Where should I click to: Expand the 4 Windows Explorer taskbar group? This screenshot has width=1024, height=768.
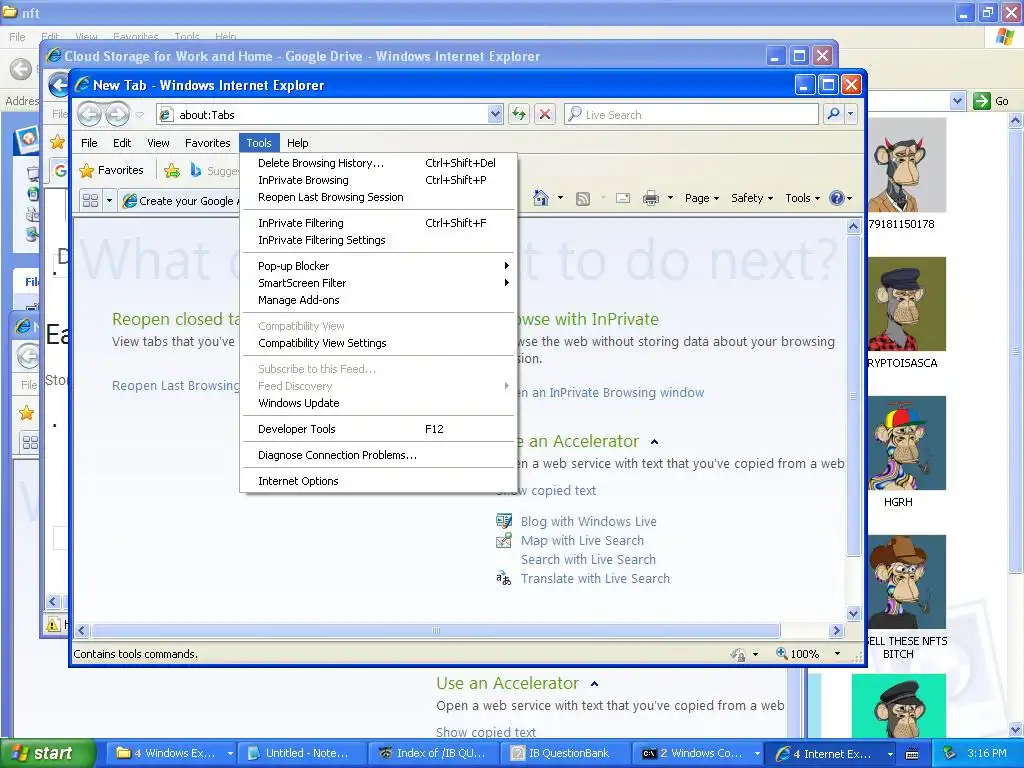pos(230,753)
